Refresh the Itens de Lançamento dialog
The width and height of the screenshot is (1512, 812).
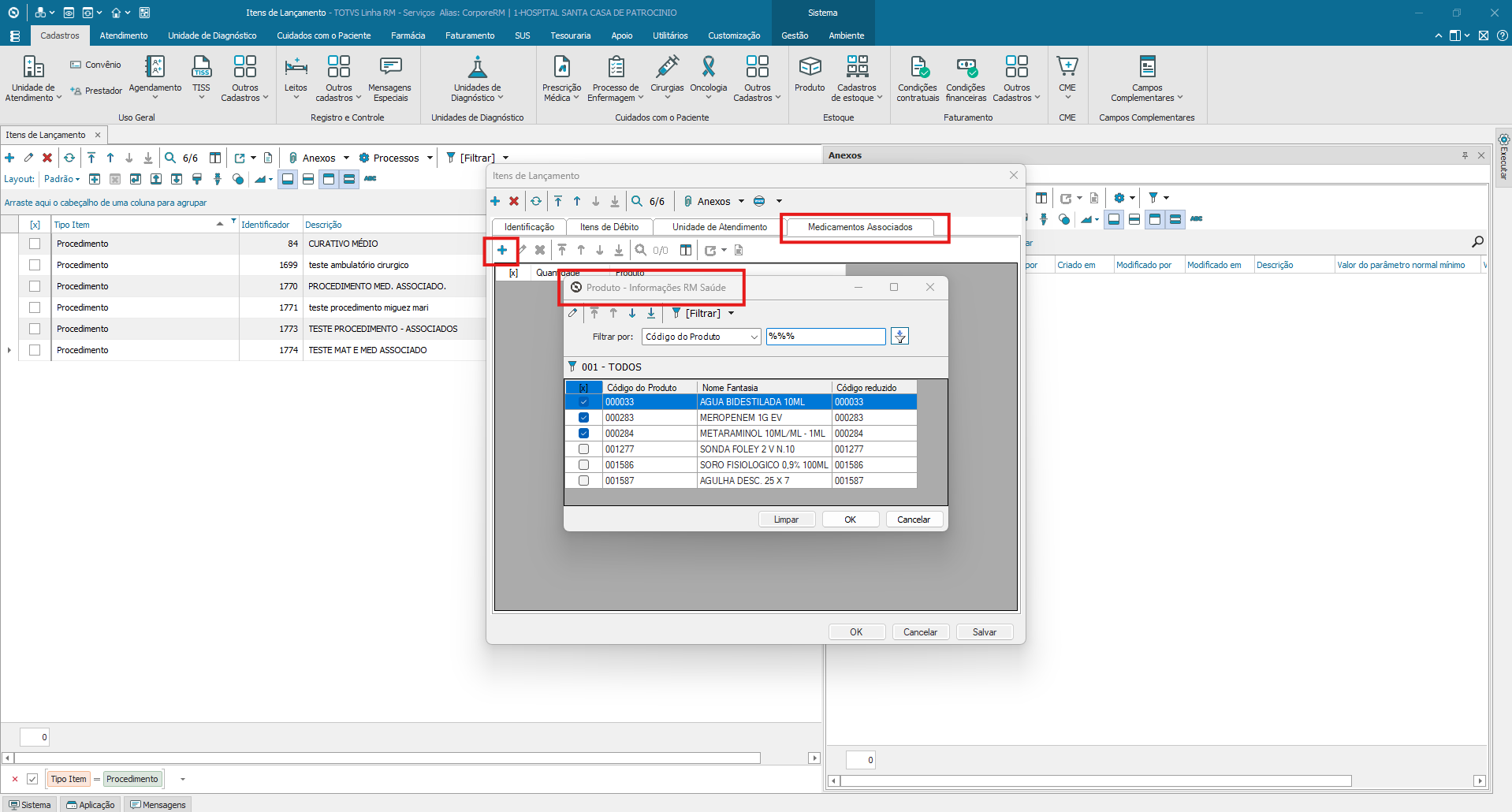coord(536,201)
